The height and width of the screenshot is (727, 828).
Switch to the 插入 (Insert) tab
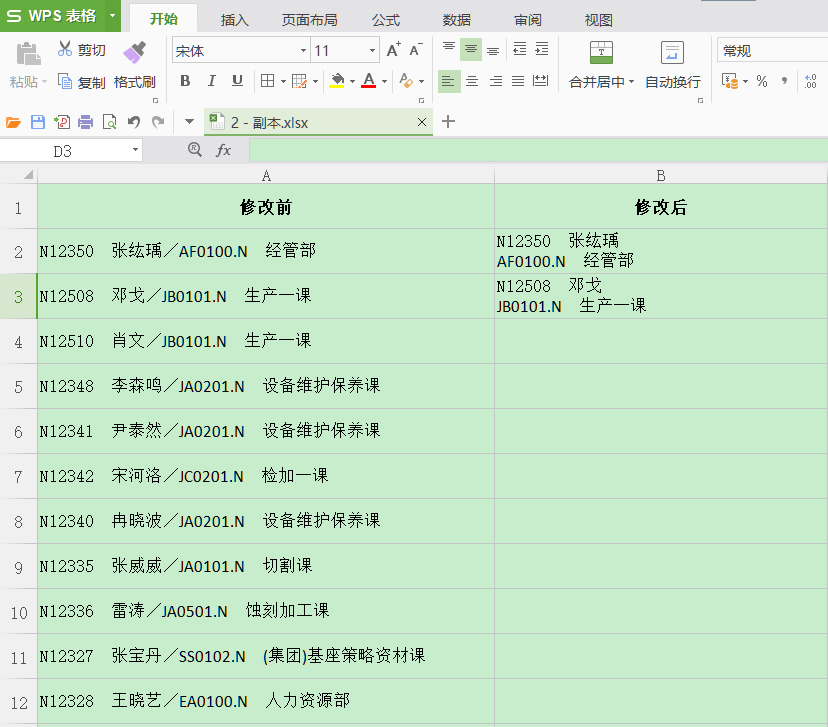tap(235, 20)
